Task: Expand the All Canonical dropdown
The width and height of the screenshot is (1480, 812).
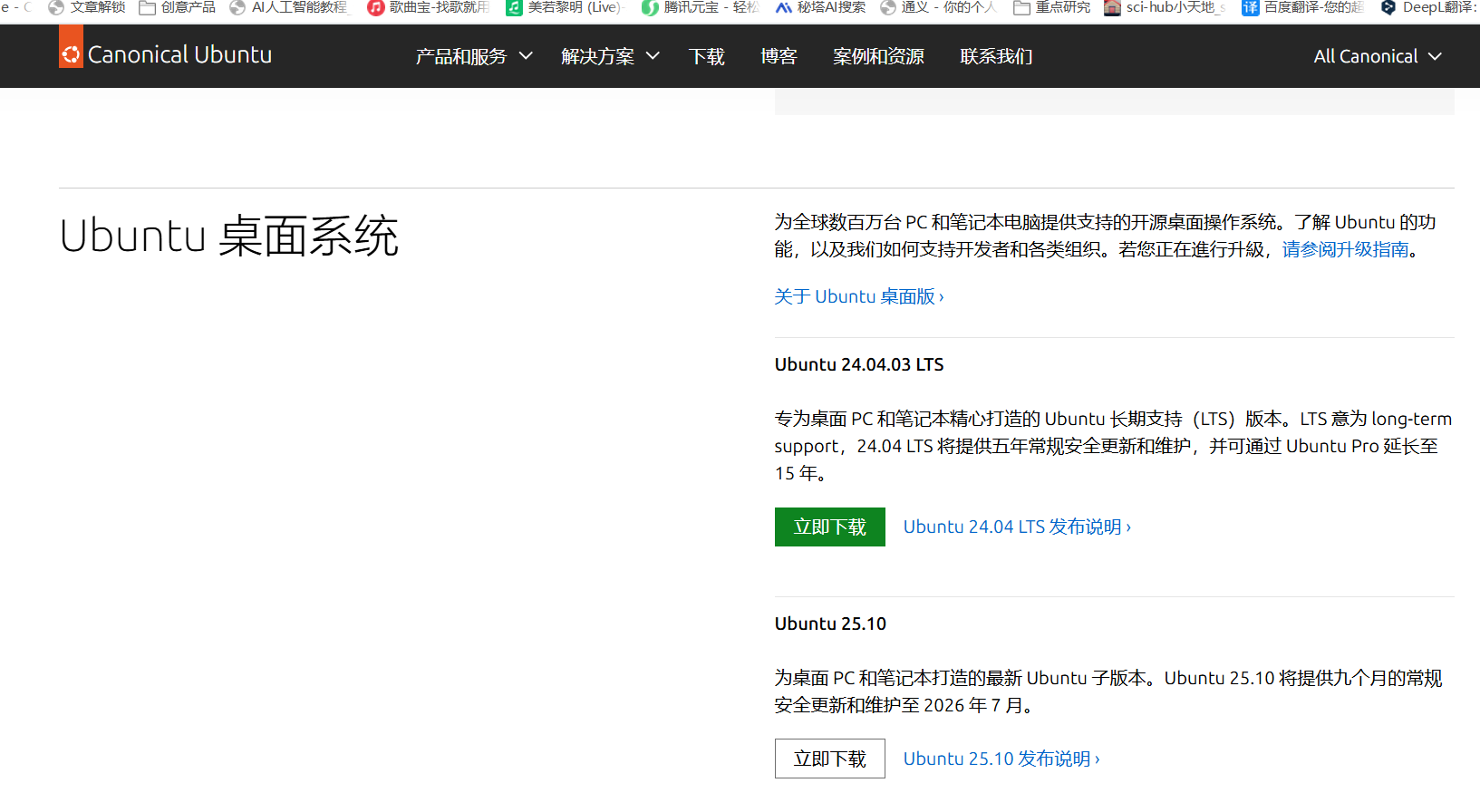Action: pos(1378,56)
